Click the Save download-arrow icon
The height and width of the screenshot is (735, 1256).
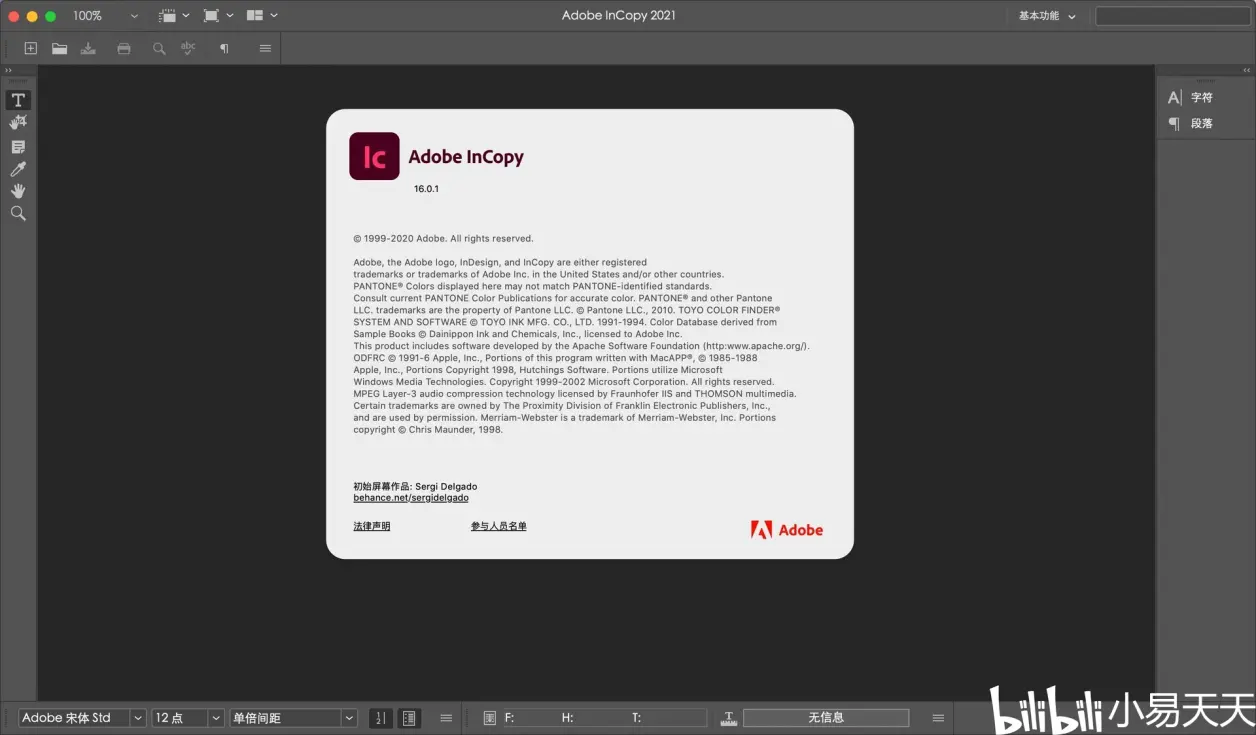pos(88,48)
